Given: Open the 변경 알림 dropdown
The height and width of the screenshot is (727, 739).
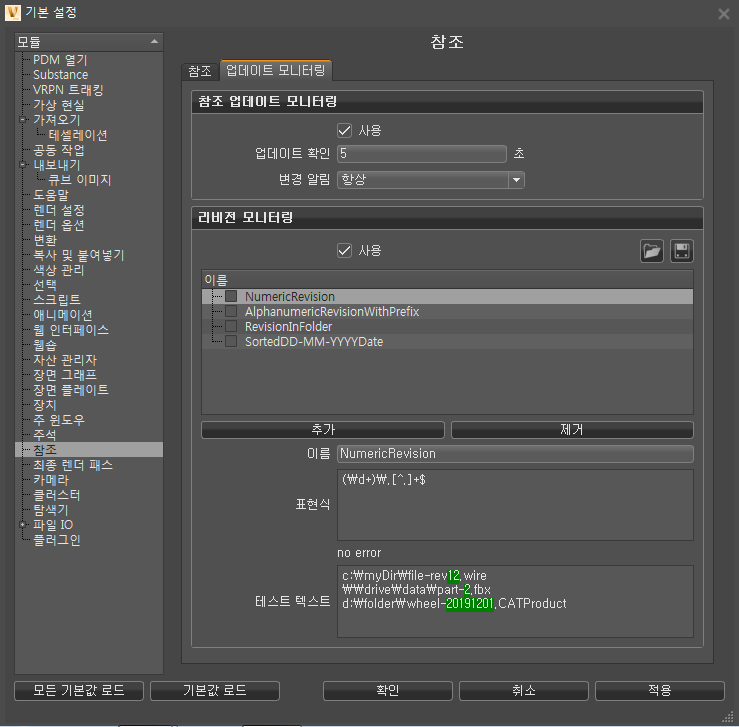Looking at the screenshot, I should pyautogui.click(x=431, y=180).
